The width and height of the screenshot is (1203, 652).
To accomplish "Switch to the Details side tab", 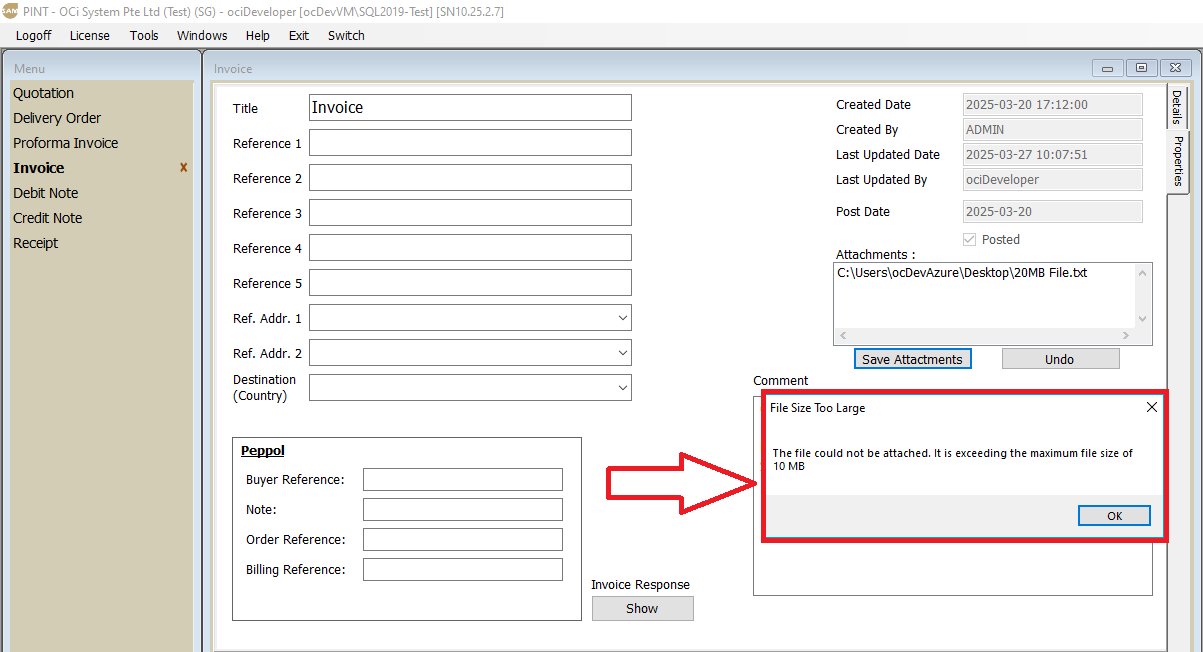I will 1177,106.
